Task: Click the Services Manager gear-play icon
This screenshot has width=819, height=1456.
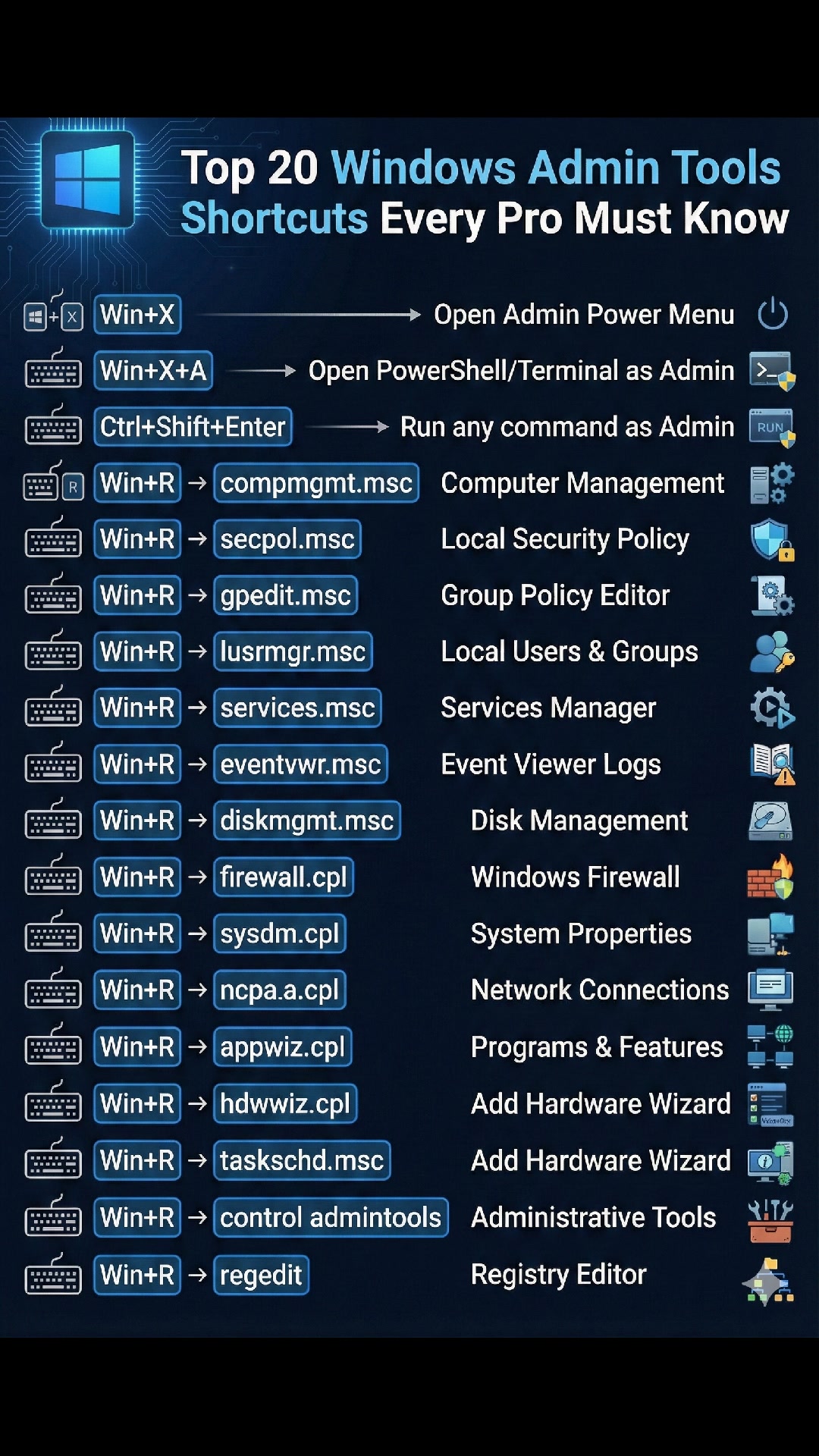Action: point(772,708)
